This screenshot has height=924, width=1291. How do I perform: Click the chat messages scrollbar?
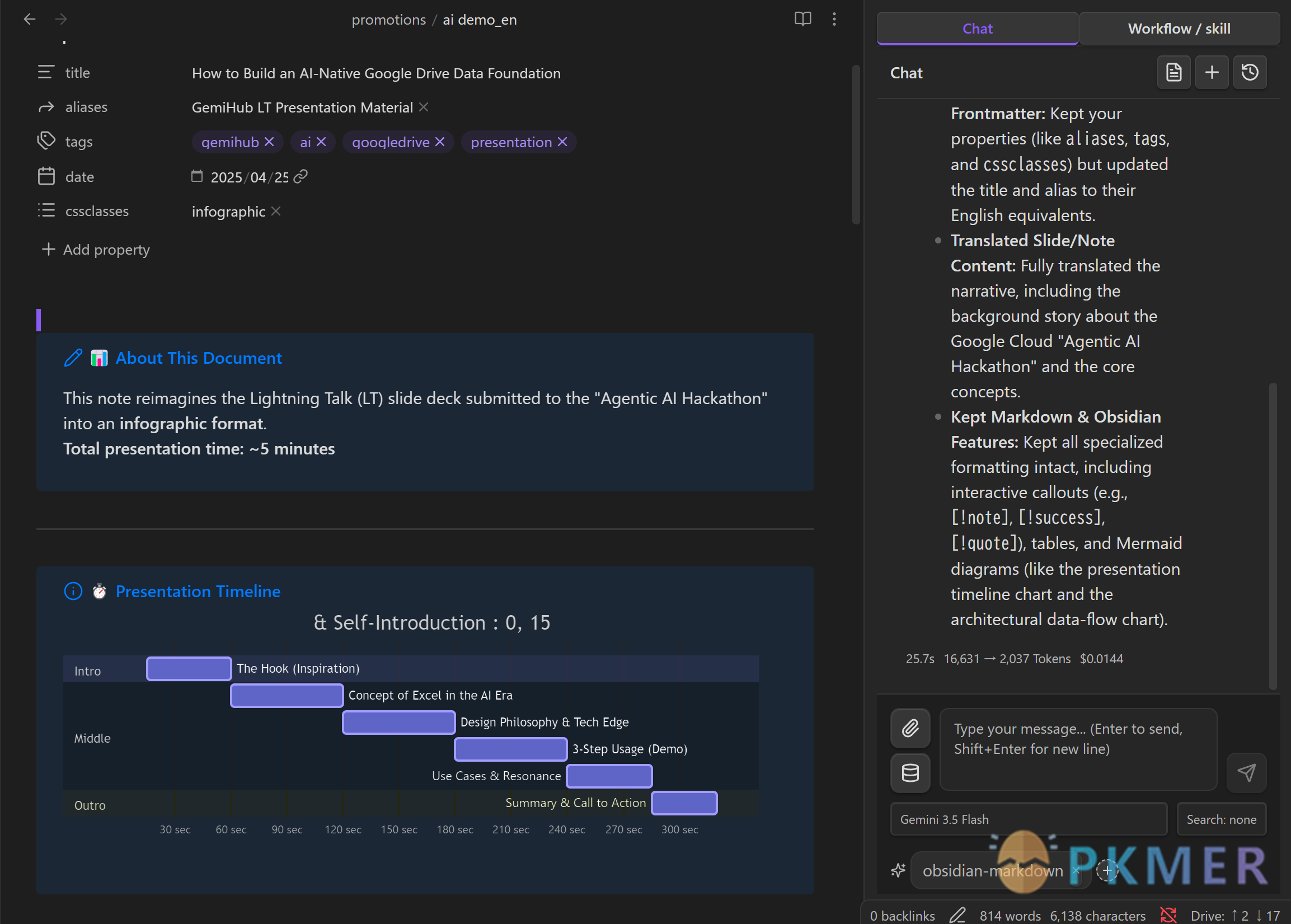point(1273,536)
